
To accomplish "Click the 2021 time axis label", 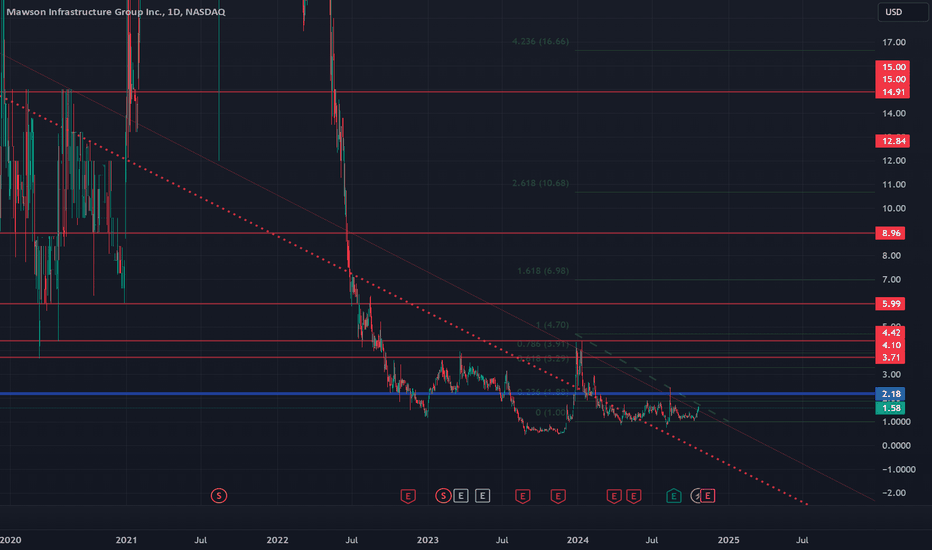I will coord(126,540).
